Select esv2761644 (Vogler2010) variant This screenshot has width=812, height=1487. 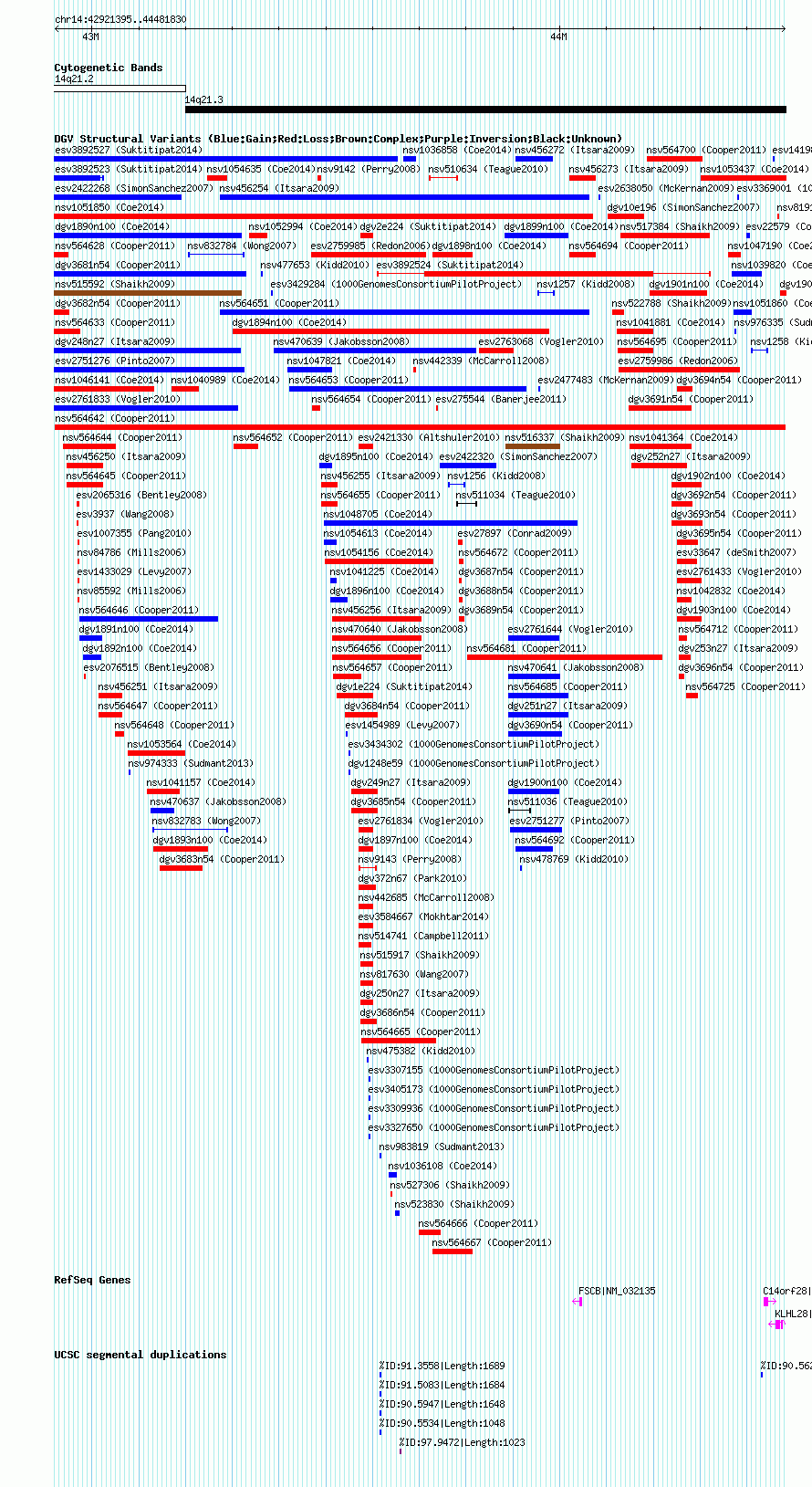(x=570, y=629)
